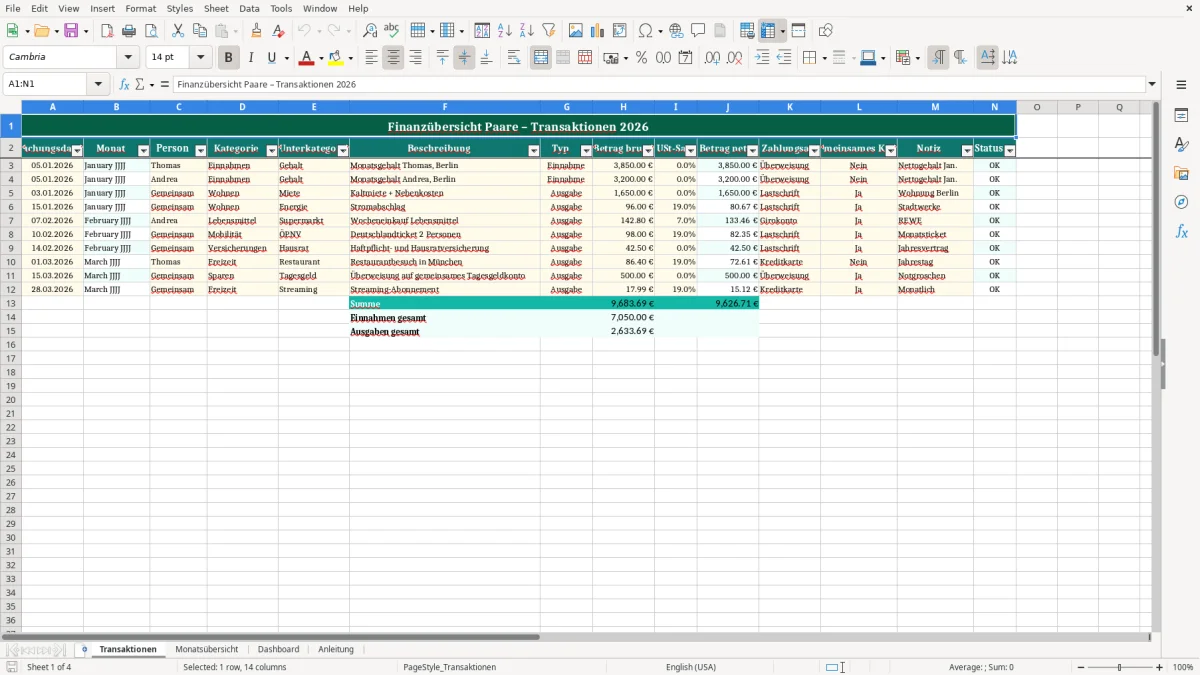Viewport: 1200px width, 675px height.
Task: Open the Sheet menu
Action: tap(216, 8)
